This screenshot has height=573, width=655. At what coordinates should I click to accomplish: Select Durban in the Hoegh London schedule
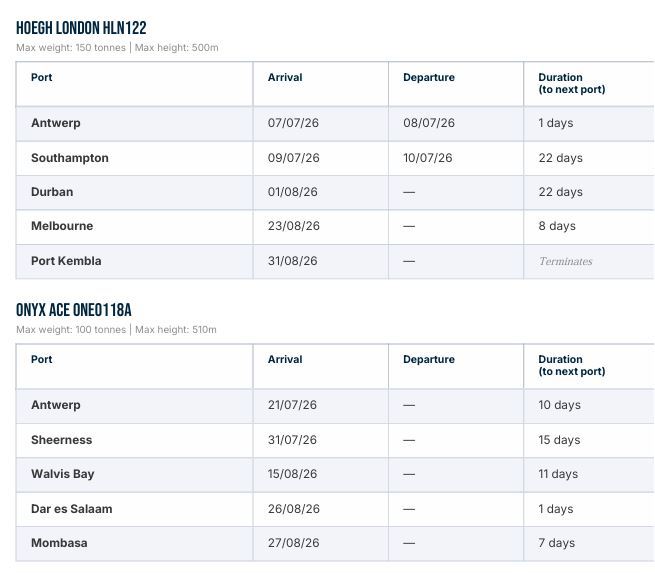point(52,192)
